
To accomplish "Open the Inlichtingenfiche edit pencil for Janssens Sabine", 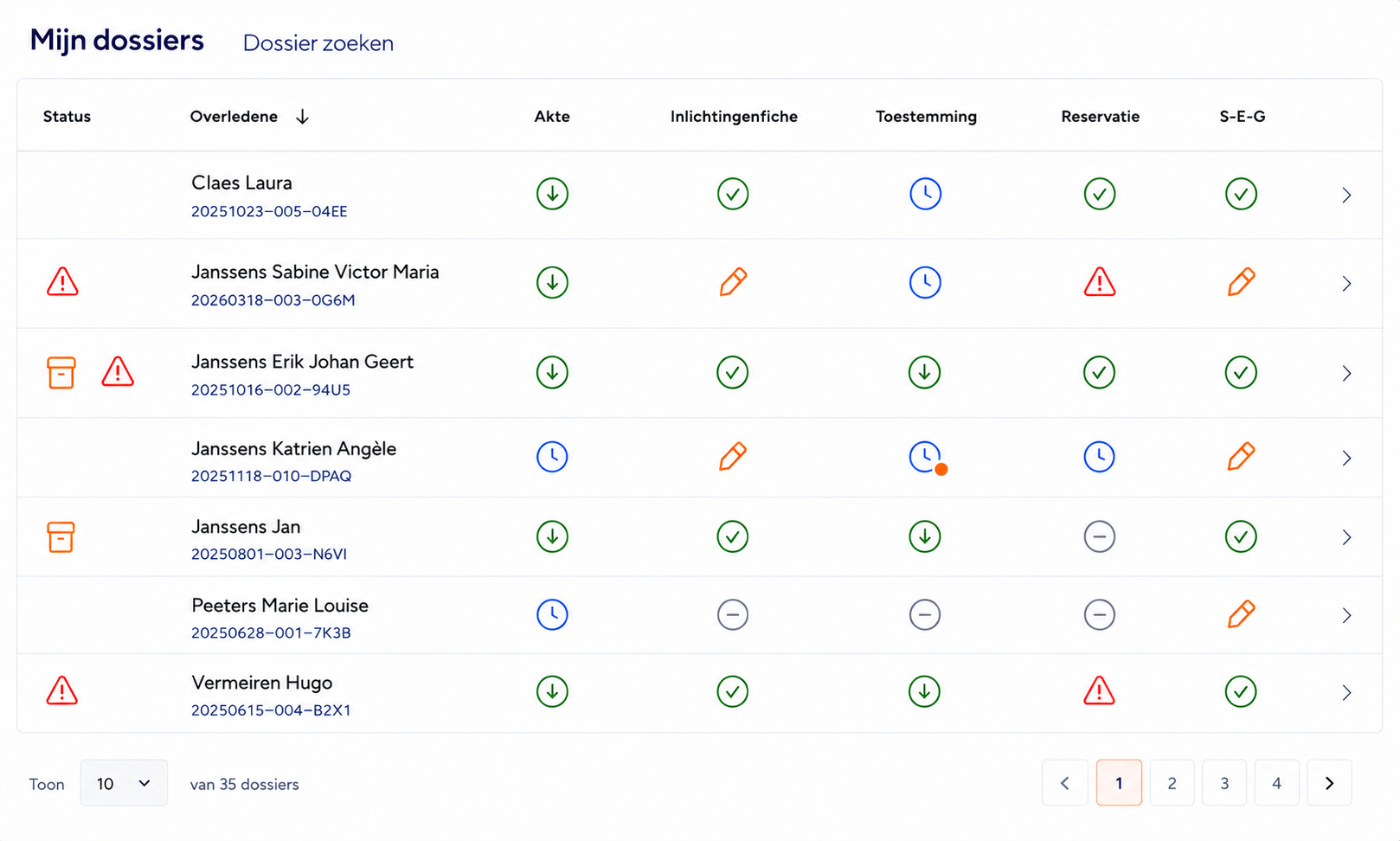I will pyautogui.click(x=733, y=282).
